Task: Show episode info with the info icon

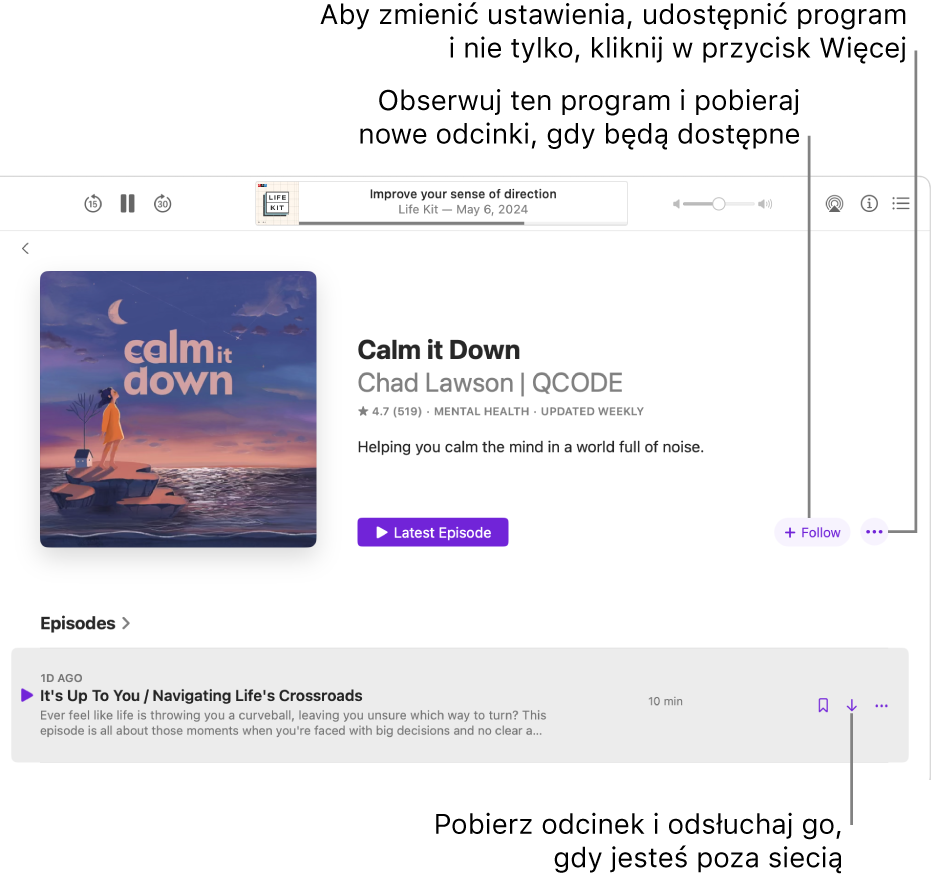Action: (x=869, y=204)
